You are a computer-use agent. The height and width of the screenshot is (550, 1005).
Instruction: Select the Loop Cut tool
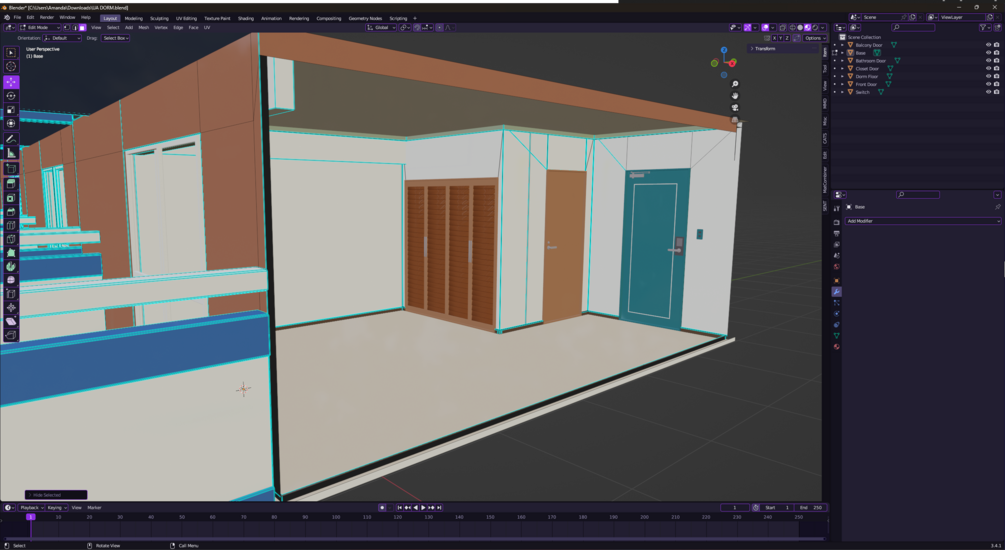pyautogui.click(x=11, y=225)
